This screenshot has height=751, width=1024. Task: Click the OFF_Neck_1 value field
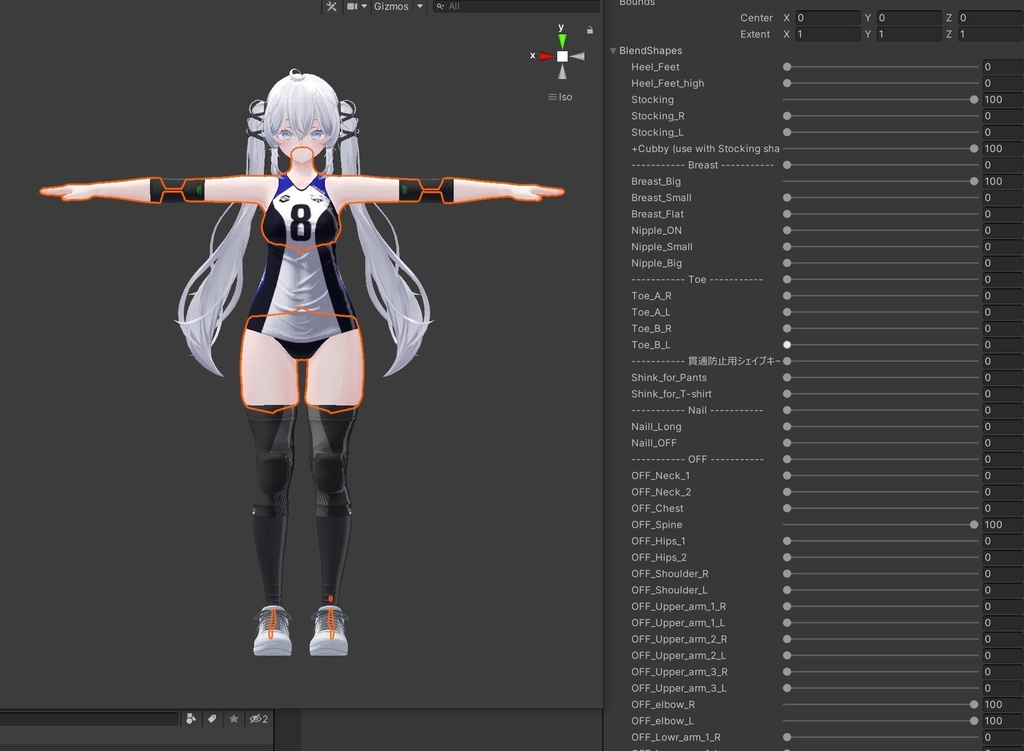(1002, 475)
